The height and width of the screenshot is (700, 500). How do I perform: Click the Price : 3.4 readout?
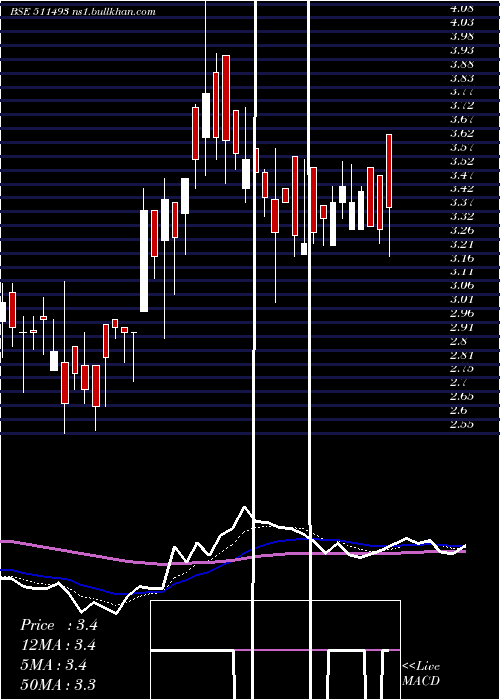coord(58,625)
